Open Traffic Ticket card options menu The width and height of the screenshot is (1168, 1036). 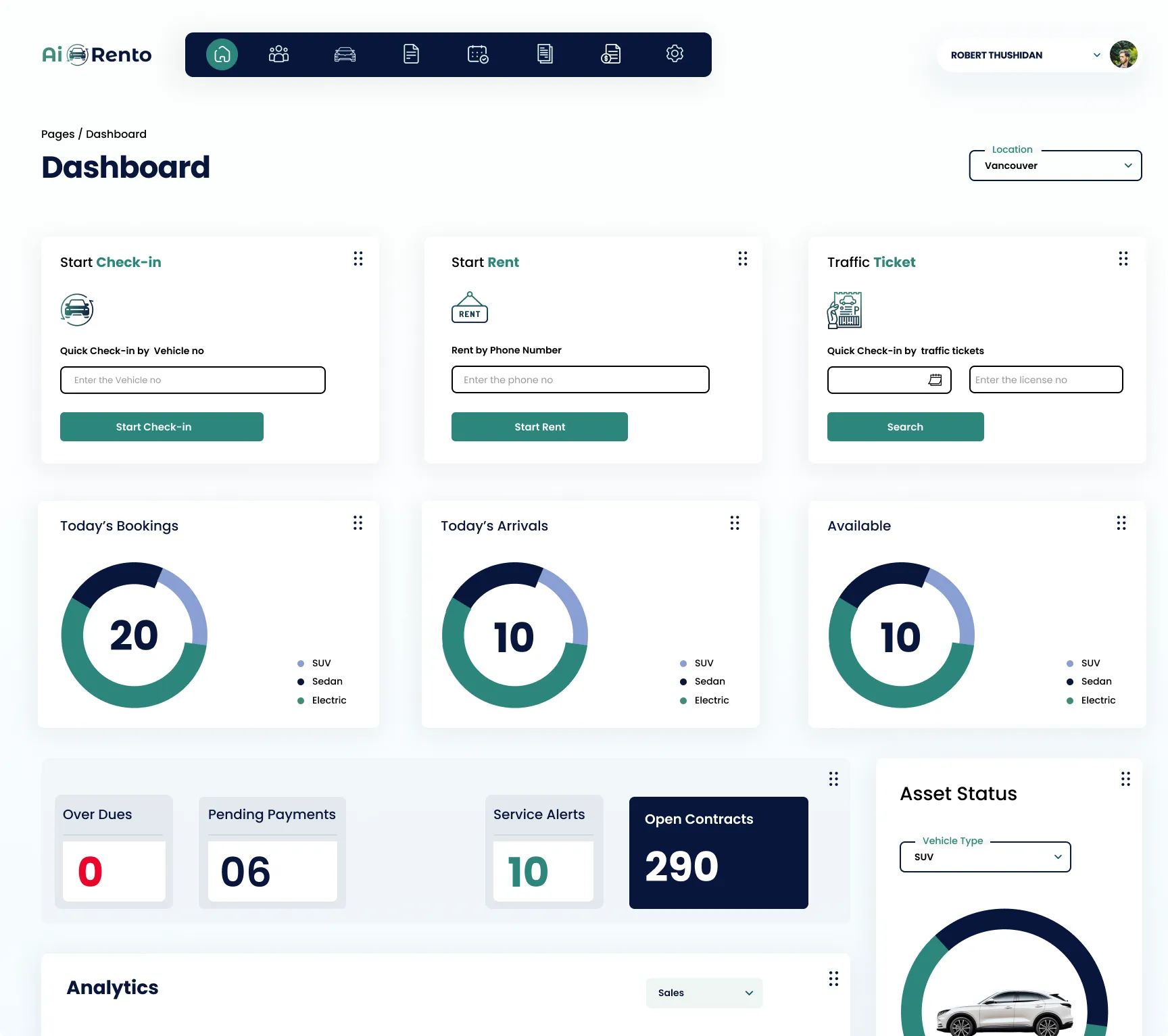coord(1123,259)
